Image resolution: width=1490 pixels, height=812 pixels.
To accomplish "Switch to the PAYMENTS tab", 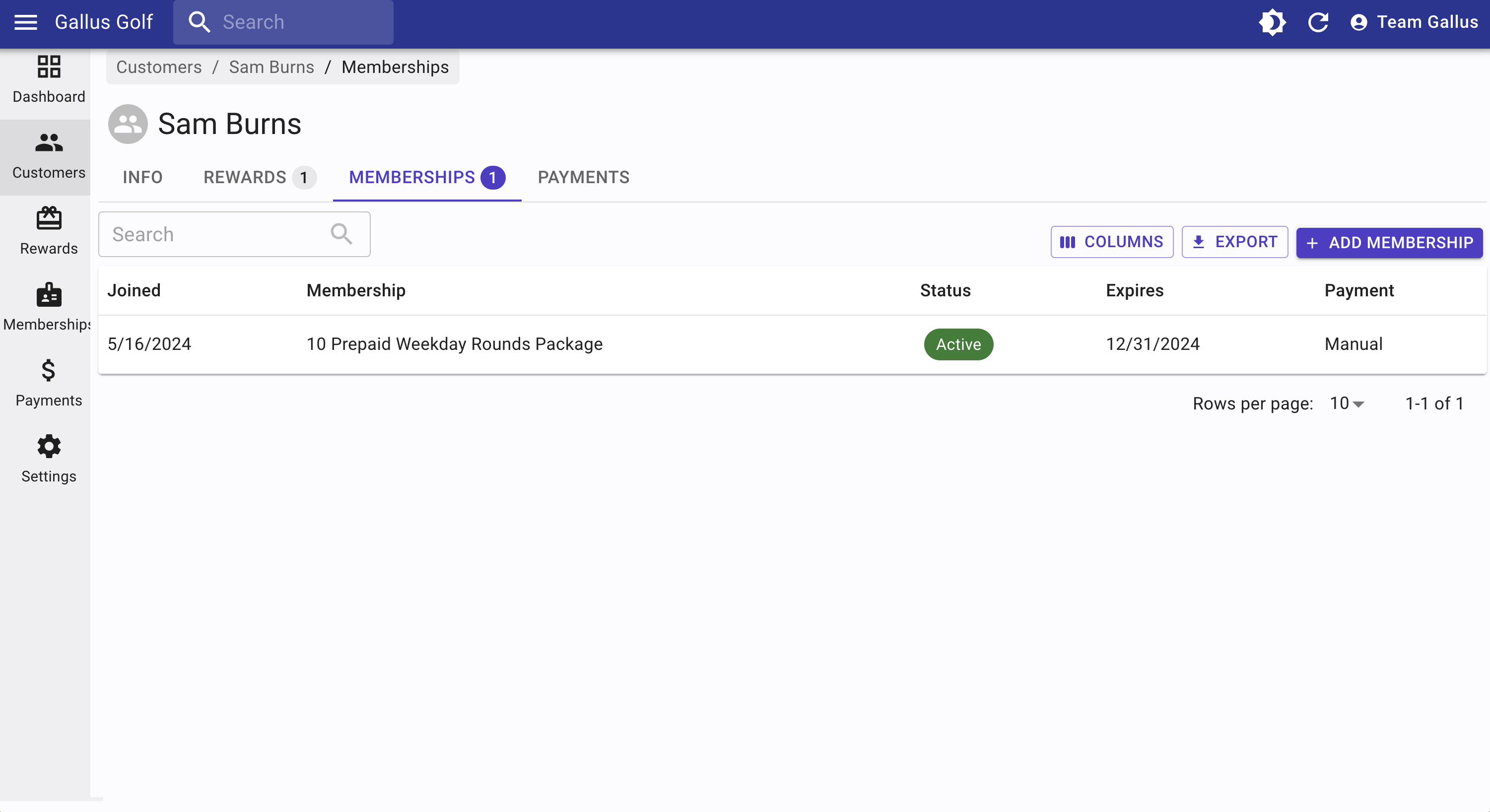I will pyautogui.click(x=584, y=177).
